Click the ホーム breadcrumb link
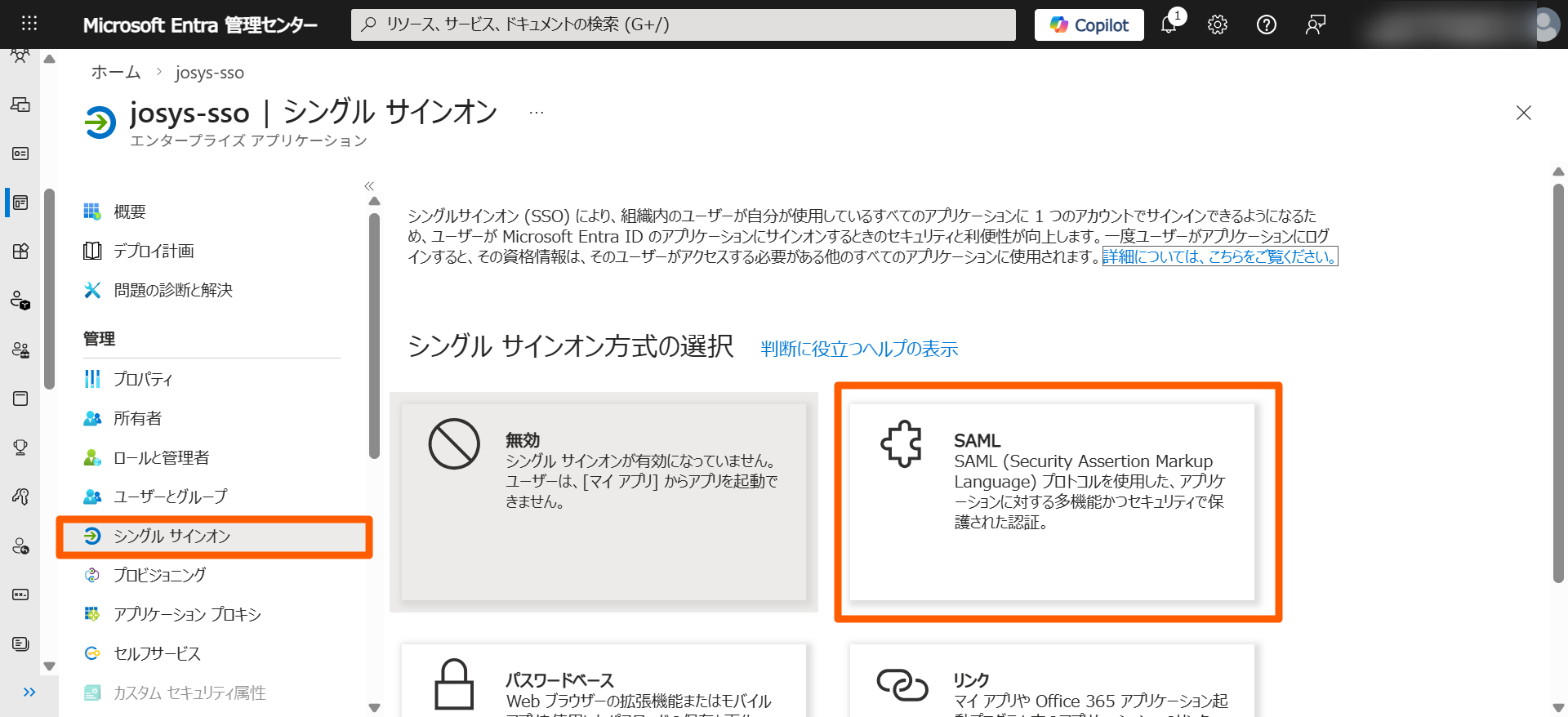This screenshot has height=717, width=1568. (x=116, y=73)
